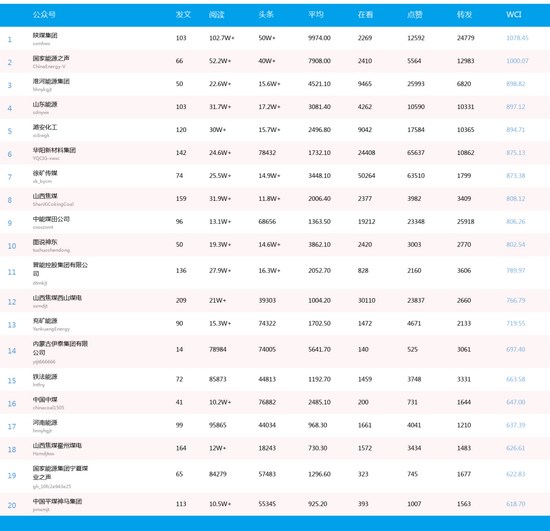The height and width of the screenshot is (531, 550).
Task: Click the 在看 column header
Action: (365, 14)
